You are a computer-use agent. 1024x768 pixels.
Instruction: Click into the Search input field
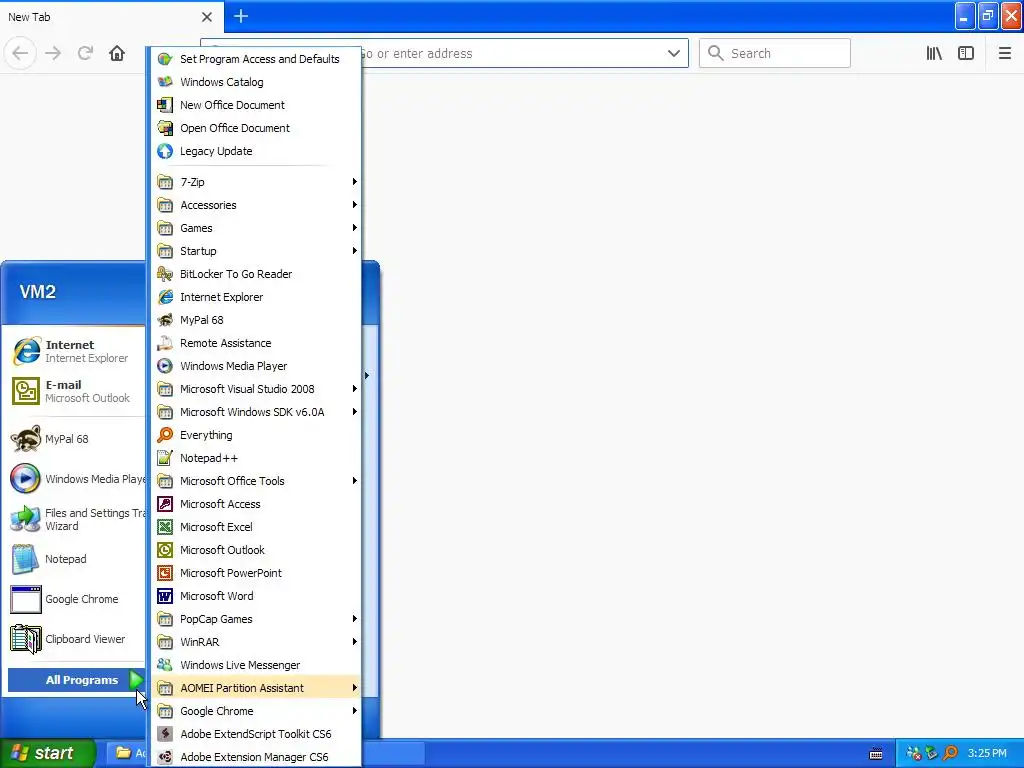[x=775, y=53]
